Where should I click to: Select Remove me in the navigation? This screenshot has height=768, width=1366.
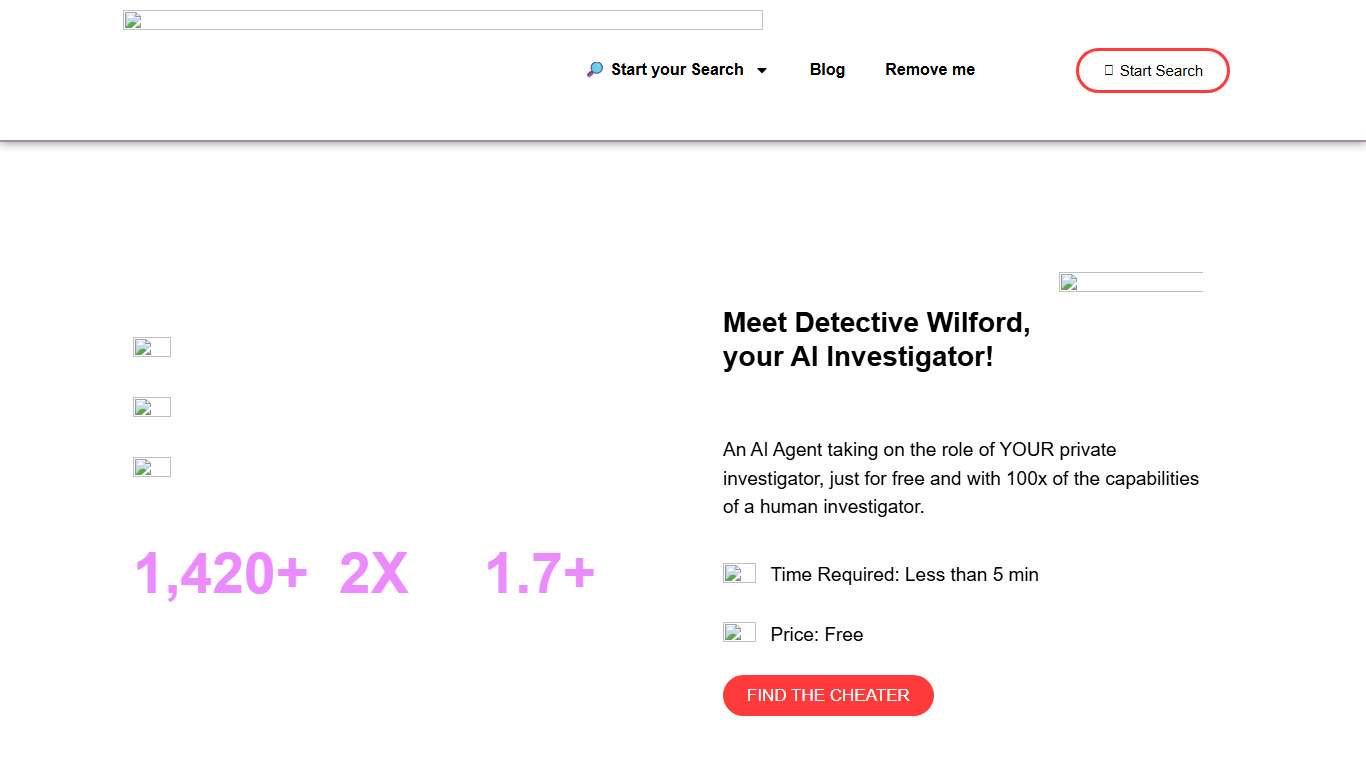[929, 69]
